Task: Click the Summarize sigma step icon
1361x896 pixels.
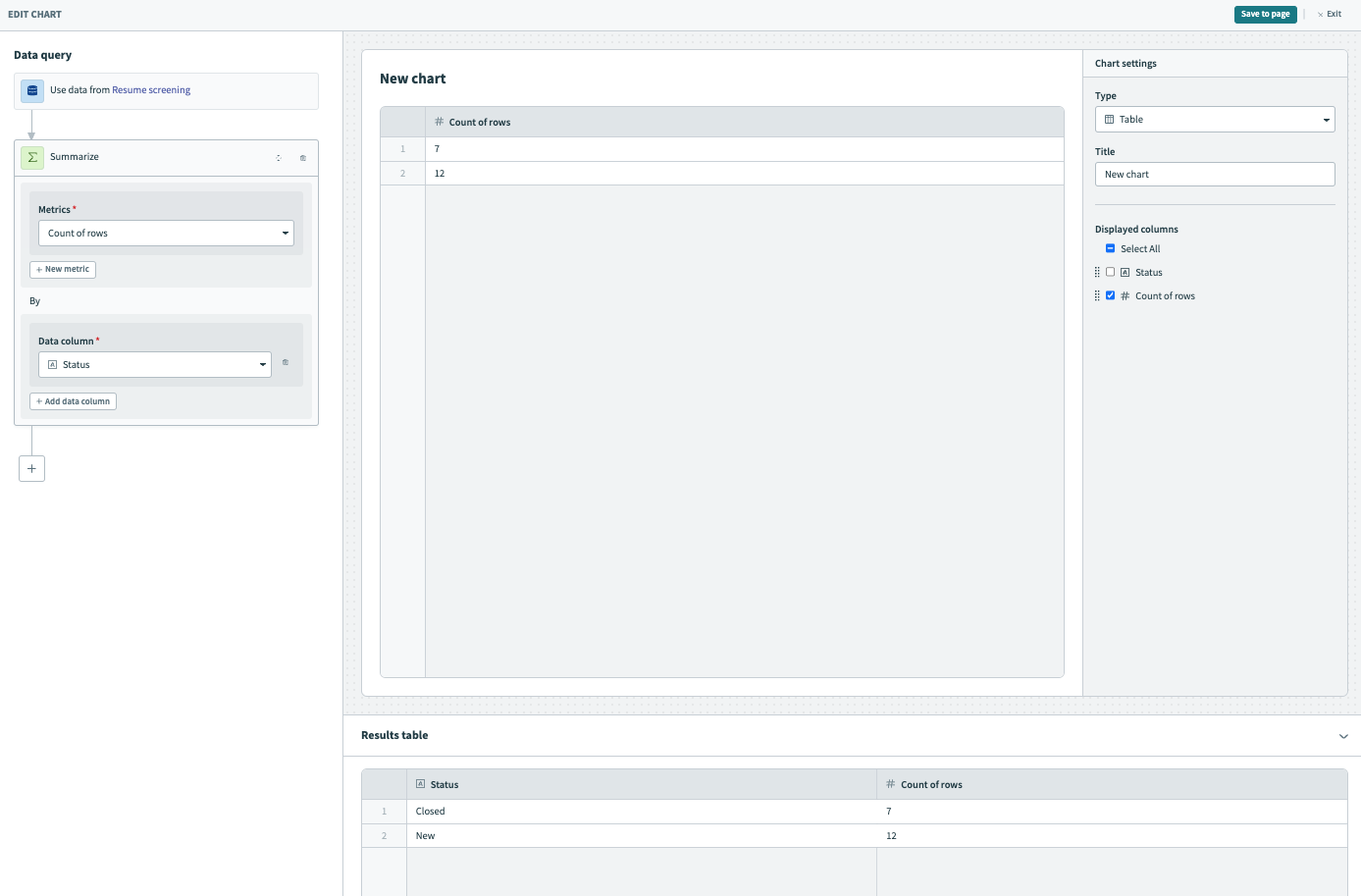Action: [32, 157]
